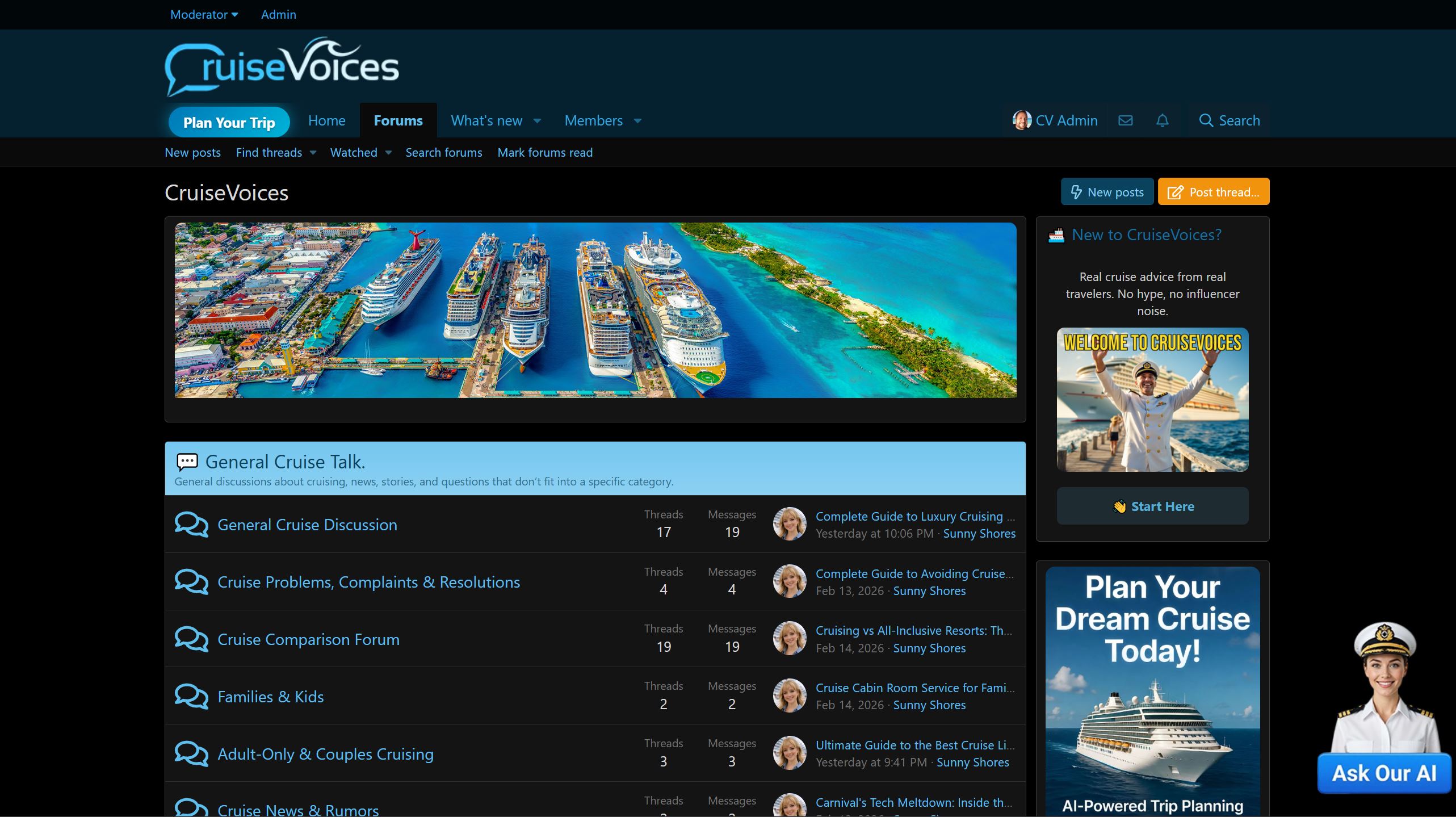This screenshot has width=1456, height=817.
Task: Click the General Cruise Talk category chat icon
Action: pyautogui.click(x=187, y=462)
